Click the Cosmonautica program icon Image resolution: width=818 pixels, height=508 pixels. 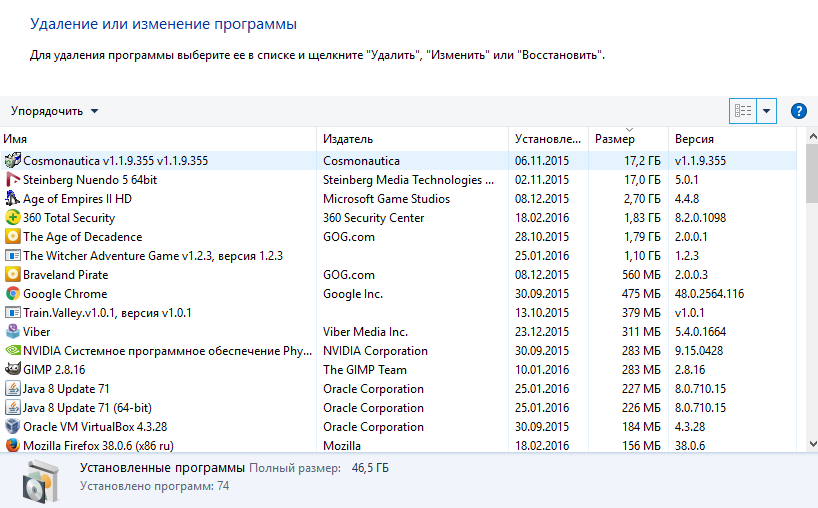point(13,160)
